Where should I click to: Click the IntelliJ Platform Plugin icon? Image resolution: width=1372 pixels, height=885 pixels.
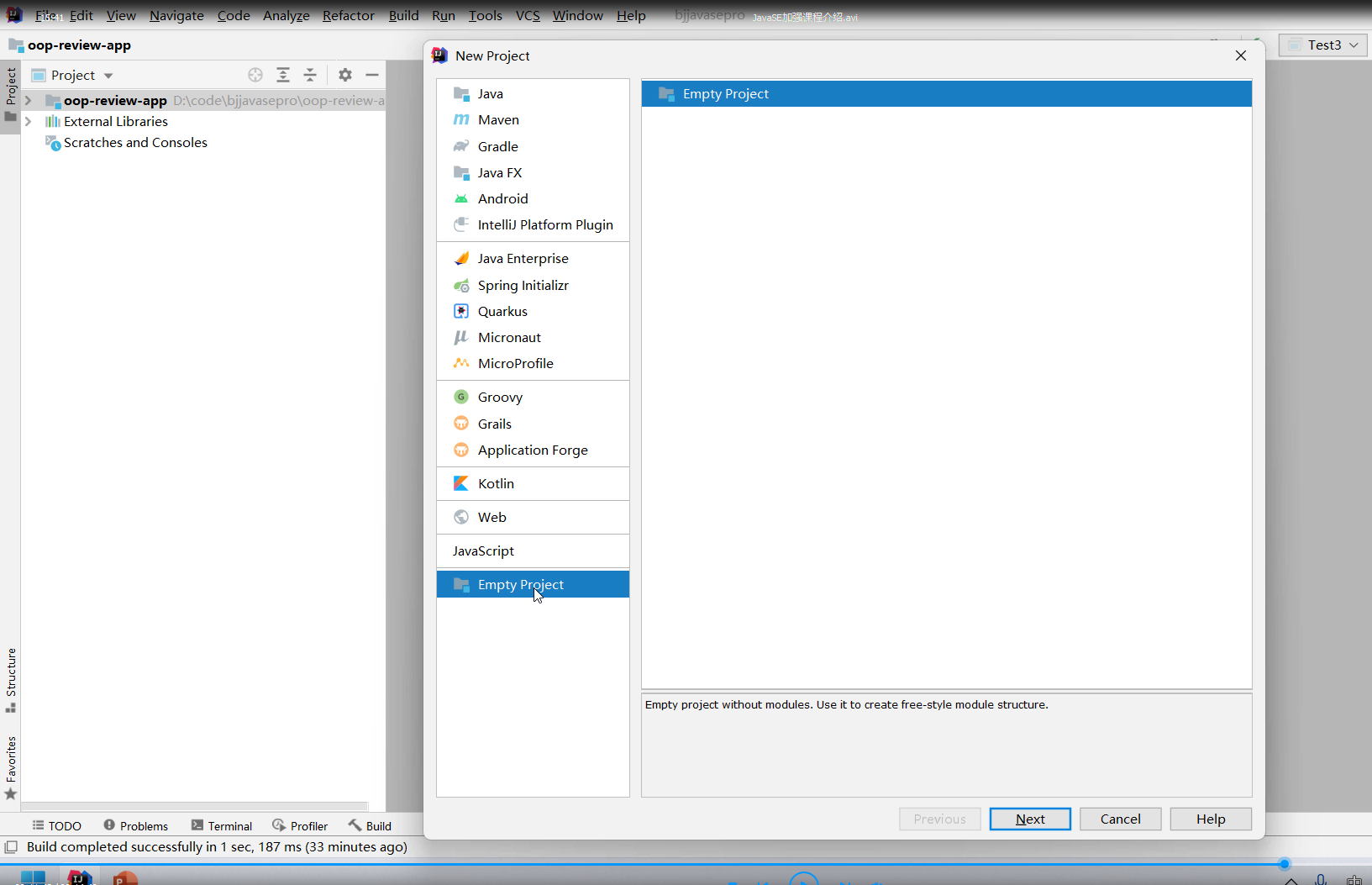pos(461,224)
